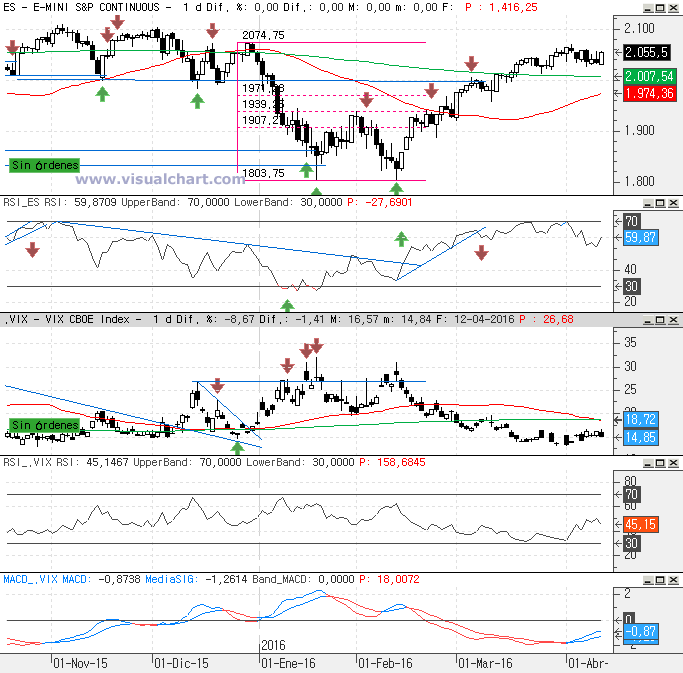Maximize the MACD_.VIX indicator panel
The image size is (683, 673).
pyautogui.click(x=660, y=580)
